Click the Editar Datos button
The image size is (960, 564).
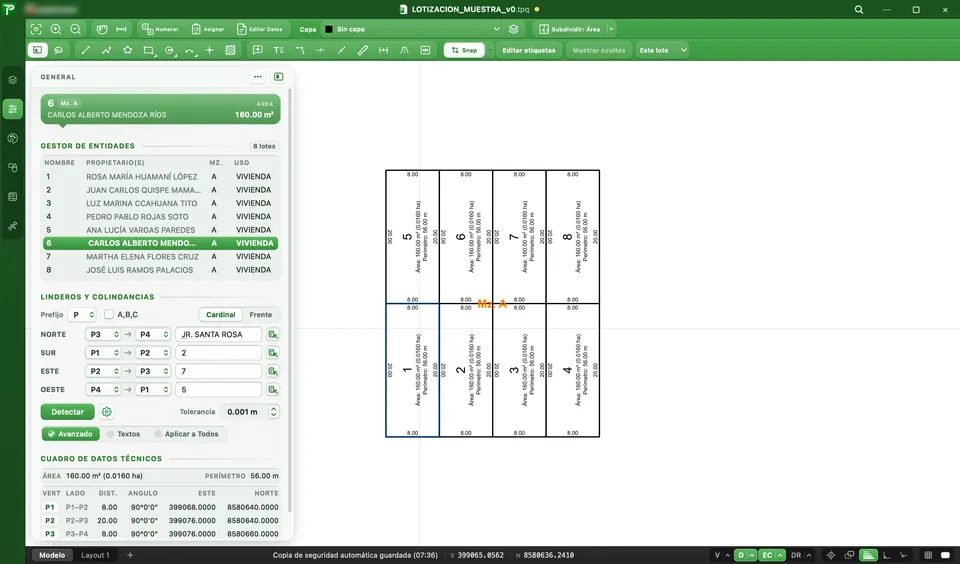(260, 29)
